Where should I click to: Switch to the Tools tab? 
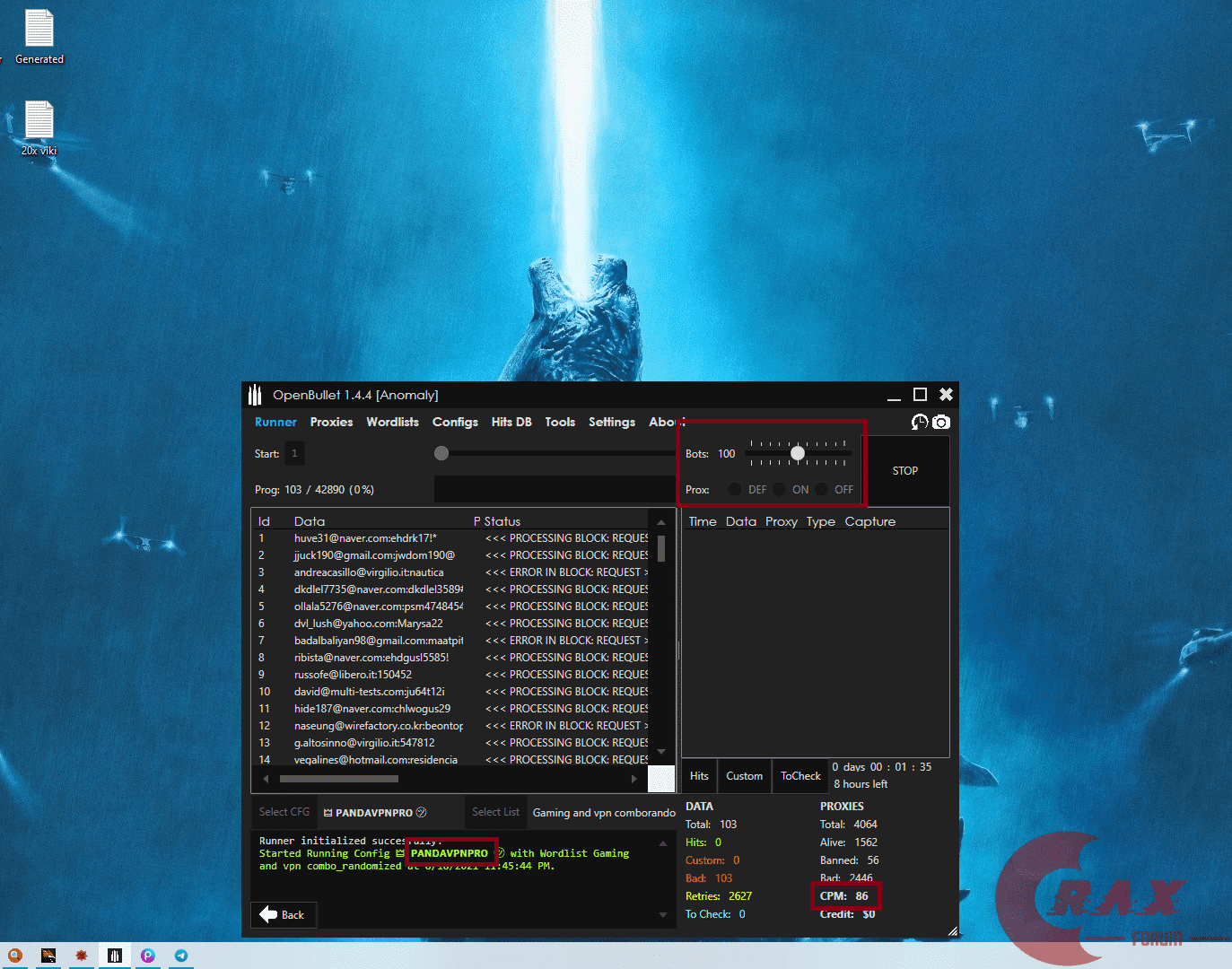pyautogui.click(x=560, y=422)
